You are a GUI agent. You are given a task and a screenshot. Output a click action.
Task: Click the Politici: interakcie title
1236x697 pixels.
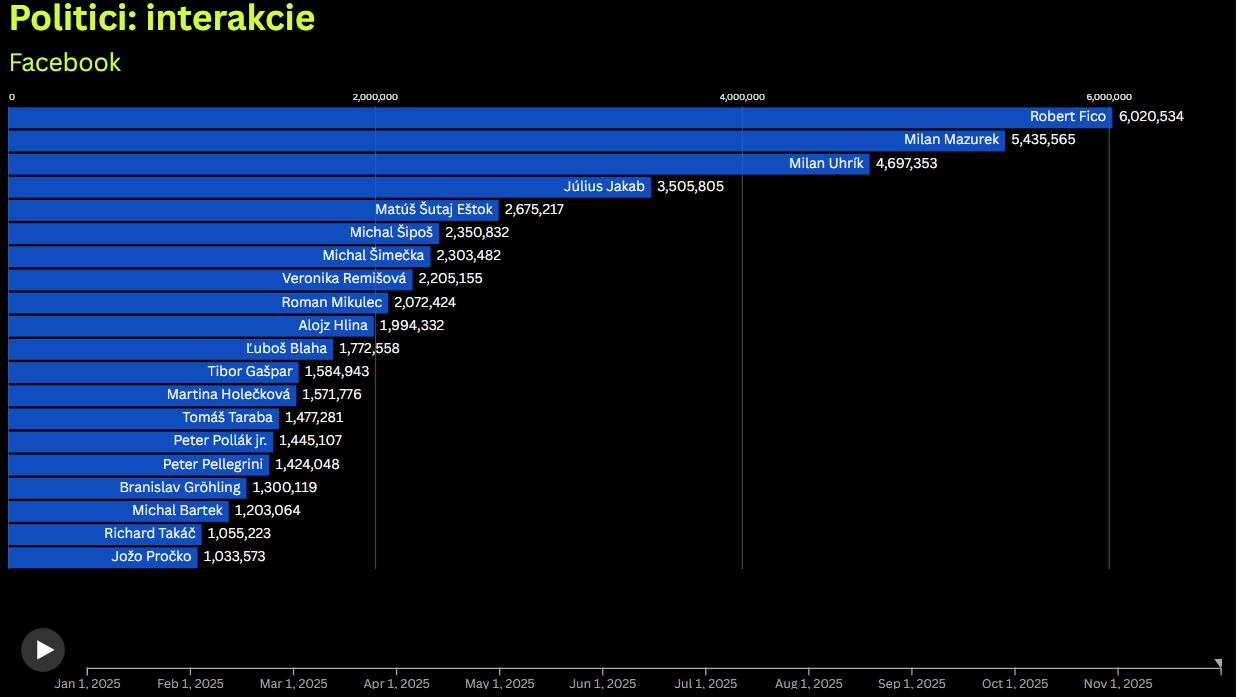click(x=162, y=19)
